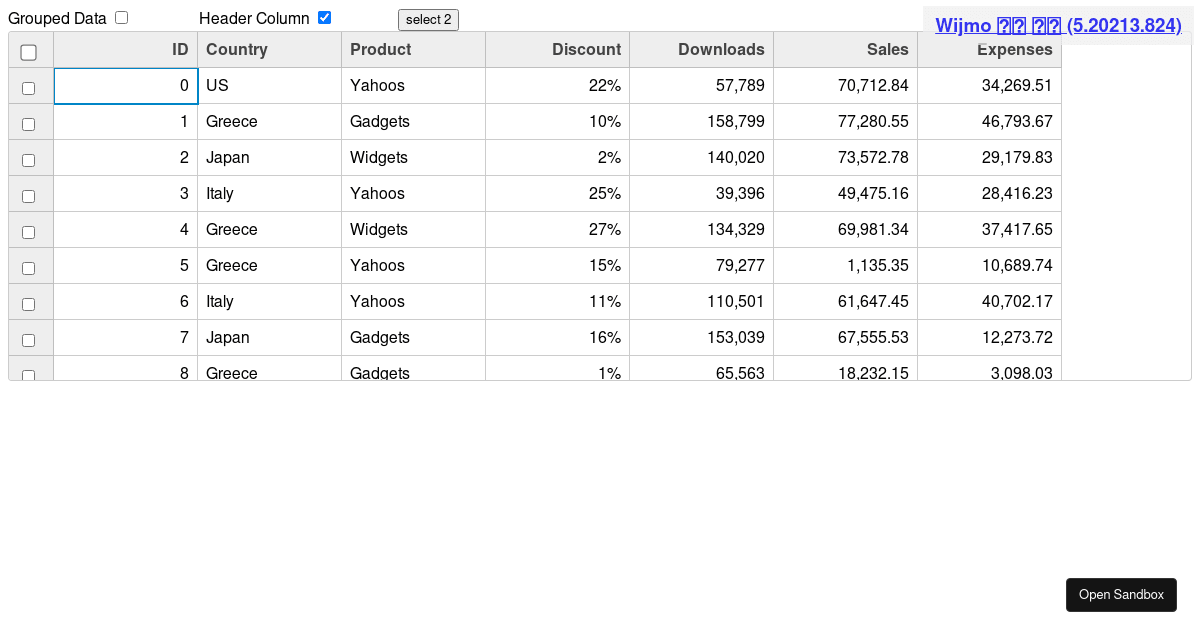Sort by the Sales column header
The width and height of the screenshot is (1200, 630).
[x=845, y=50]
